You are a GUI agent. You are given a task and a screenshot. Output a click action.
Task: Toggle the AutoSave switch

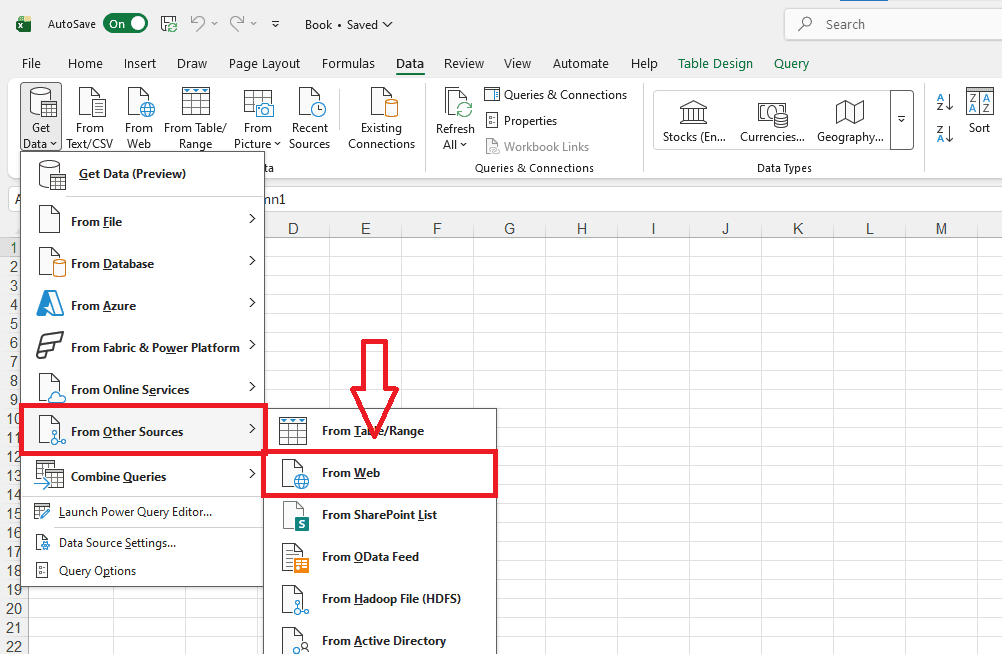125,24
